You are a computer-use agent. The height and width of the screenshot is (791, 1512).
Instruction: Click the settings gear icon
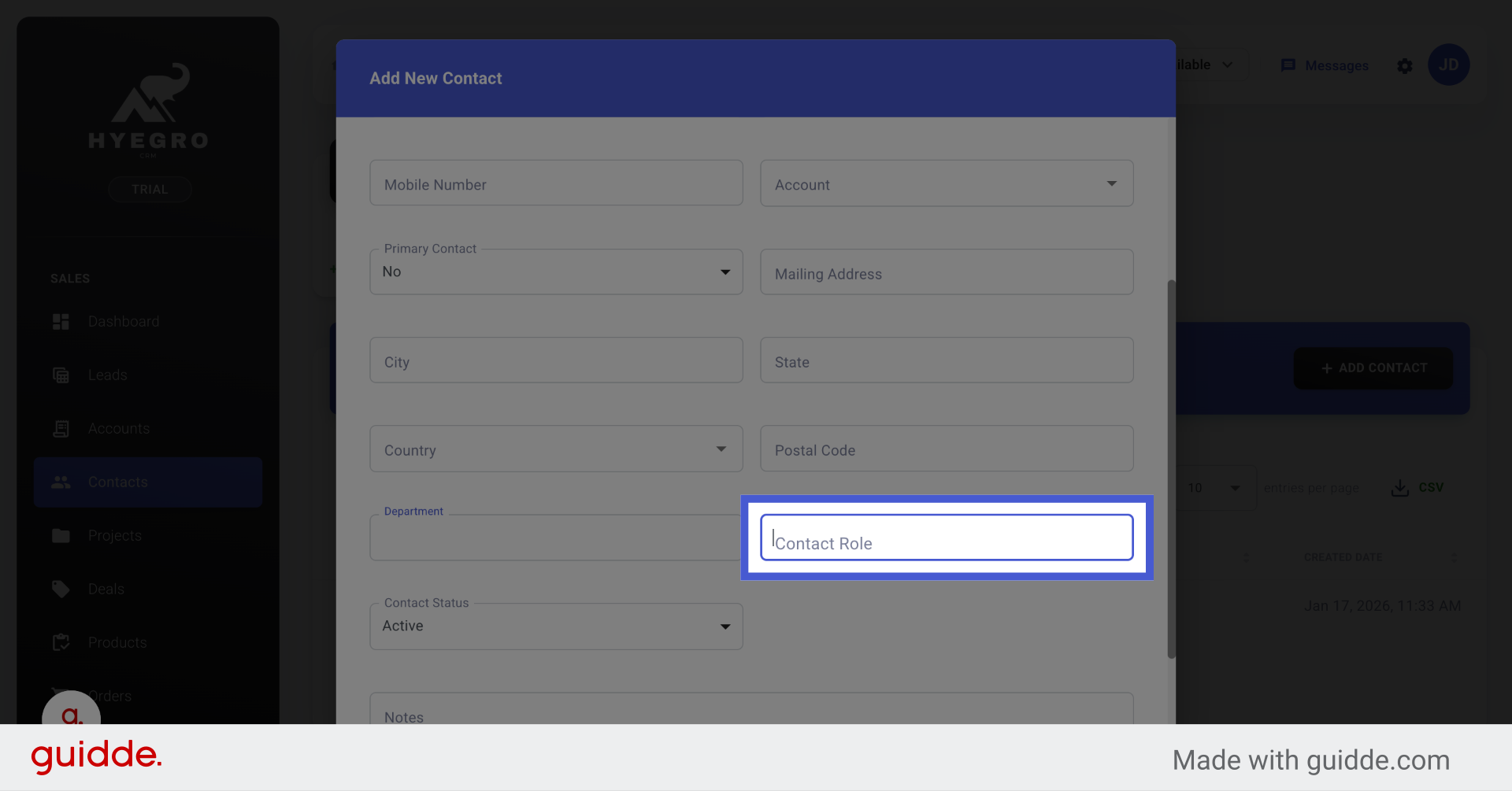click(1405, 66)
